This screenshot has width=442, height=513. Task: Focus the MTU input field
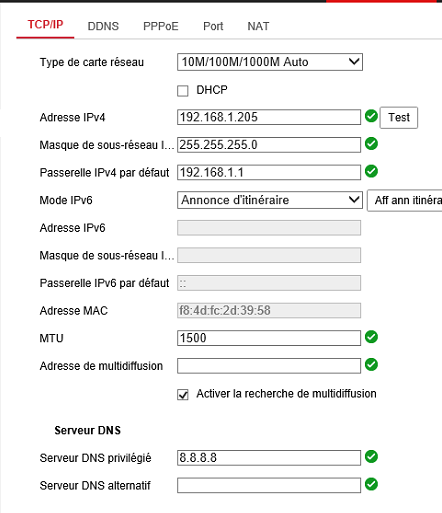click(269, 338)
